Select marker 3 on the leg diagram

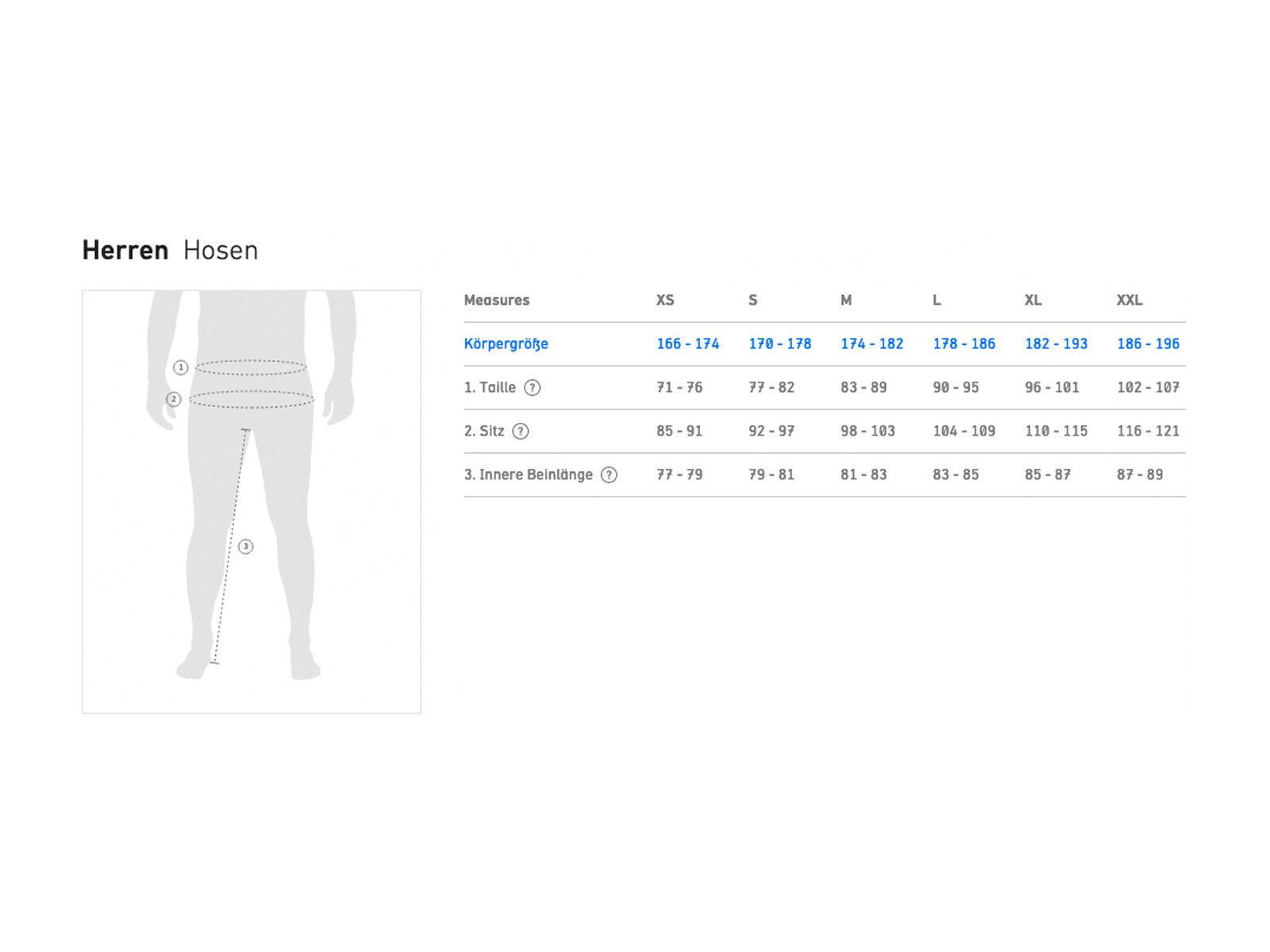244,546
